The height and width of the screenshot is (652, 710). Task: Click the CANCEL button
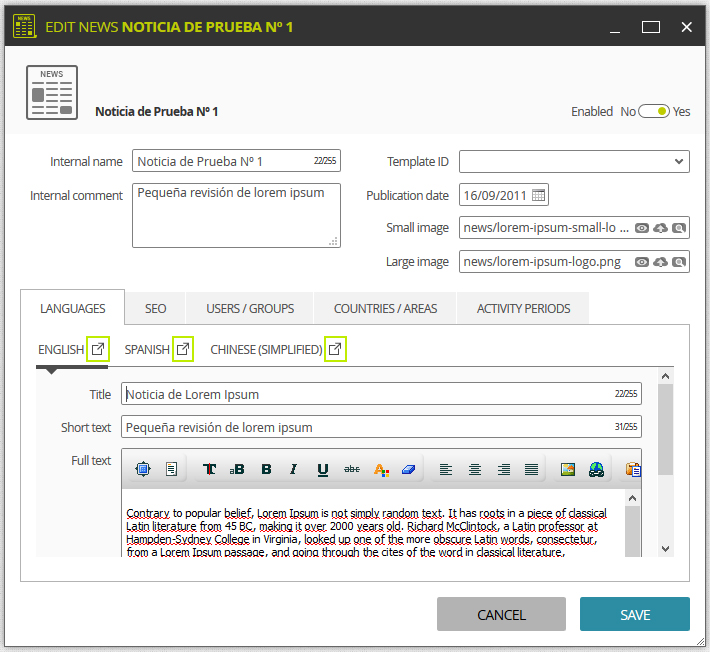501,614
